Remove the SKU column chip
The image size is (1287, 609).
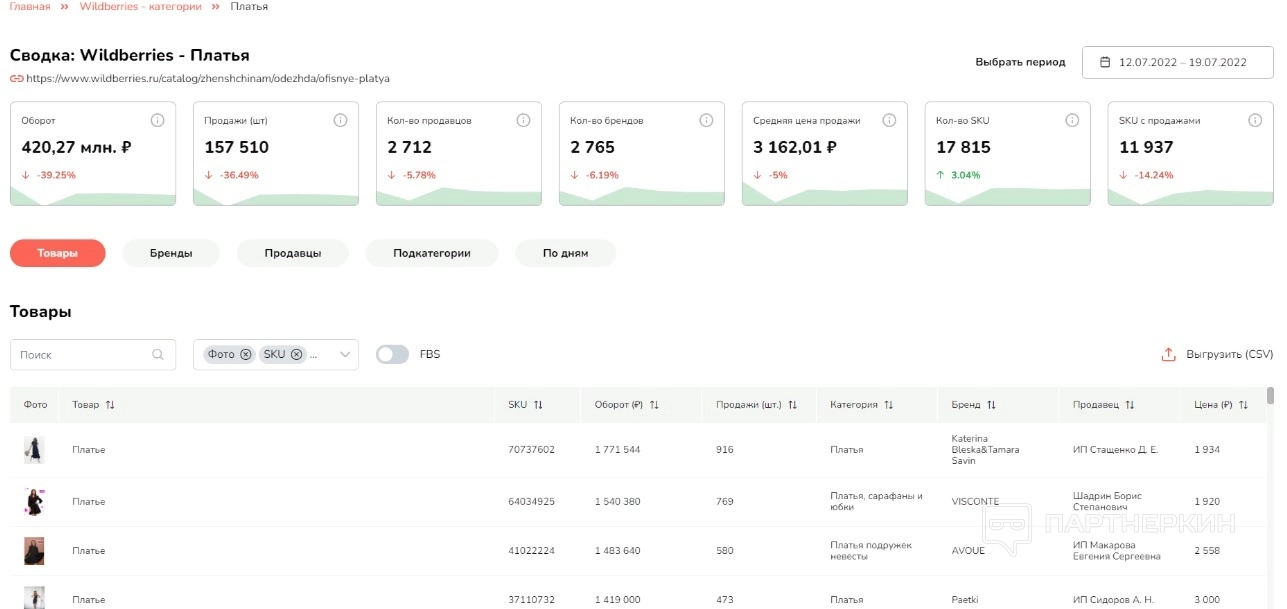click(x=297, y=354)
